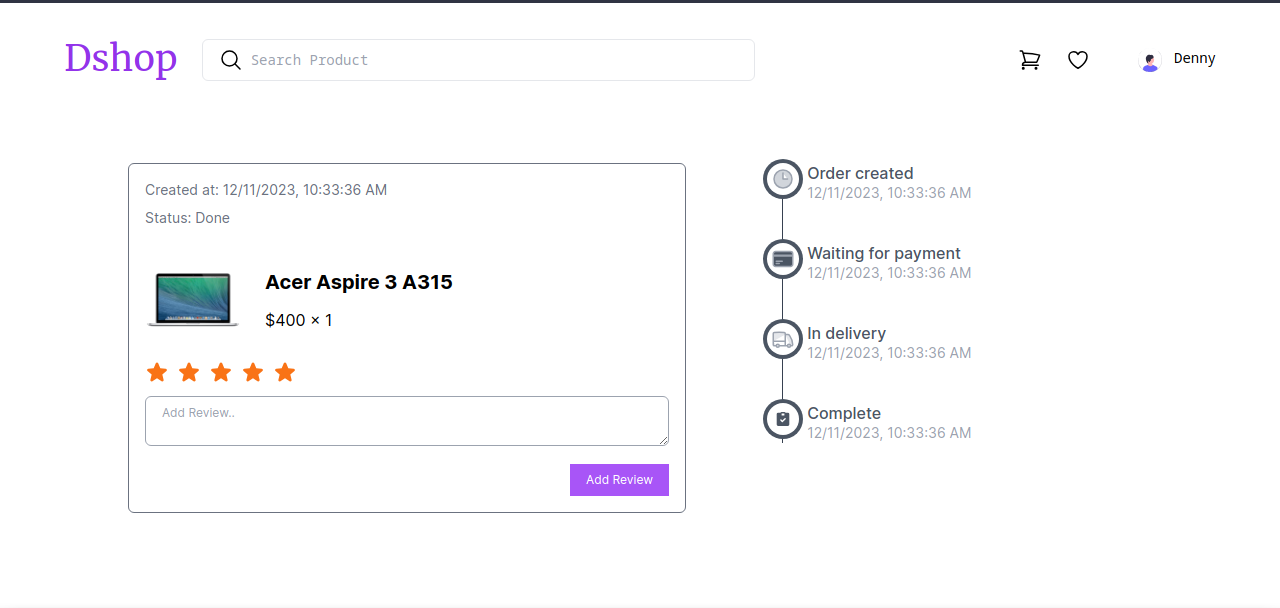The image size is (1280, 608).
Task: Open the Acer Aspire 3 A315 title
Action: [359, 282]
